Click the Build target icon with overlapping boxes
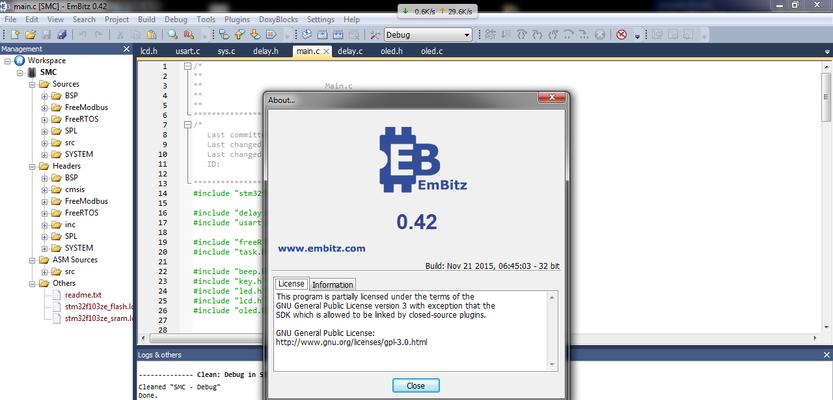The image size is (833, 400). (x=225, y=35)
